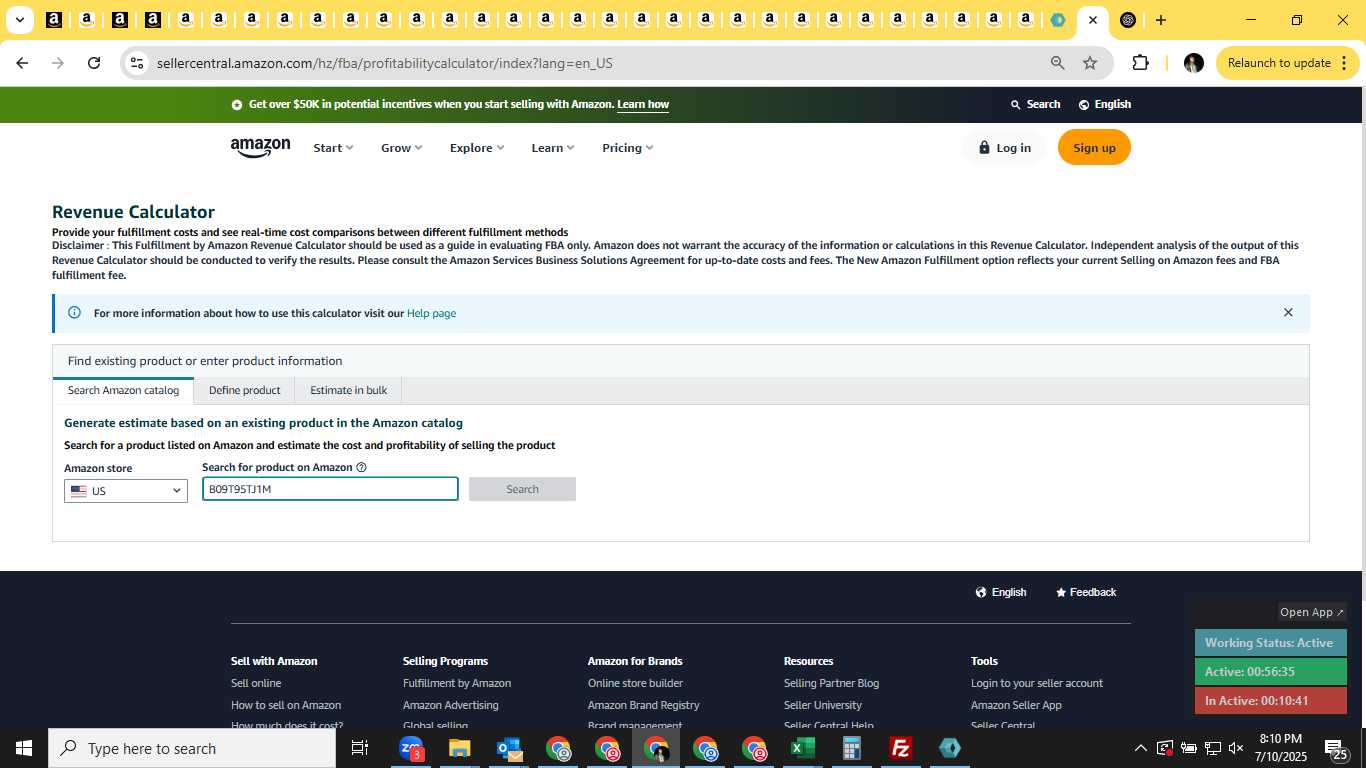Click the info icon in the help banner
The width and height of the screenshot is (1366, 768).
74,313
